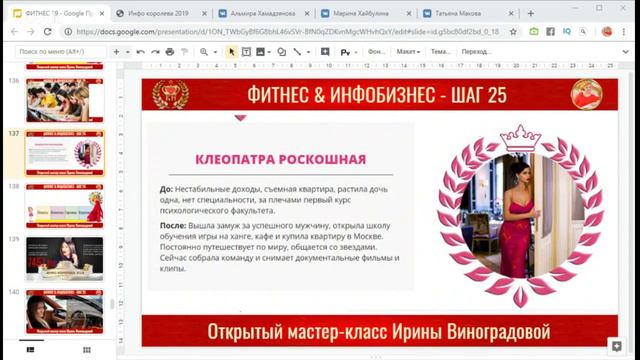Close the Инфо королева 2019 tab

[204, 13]
